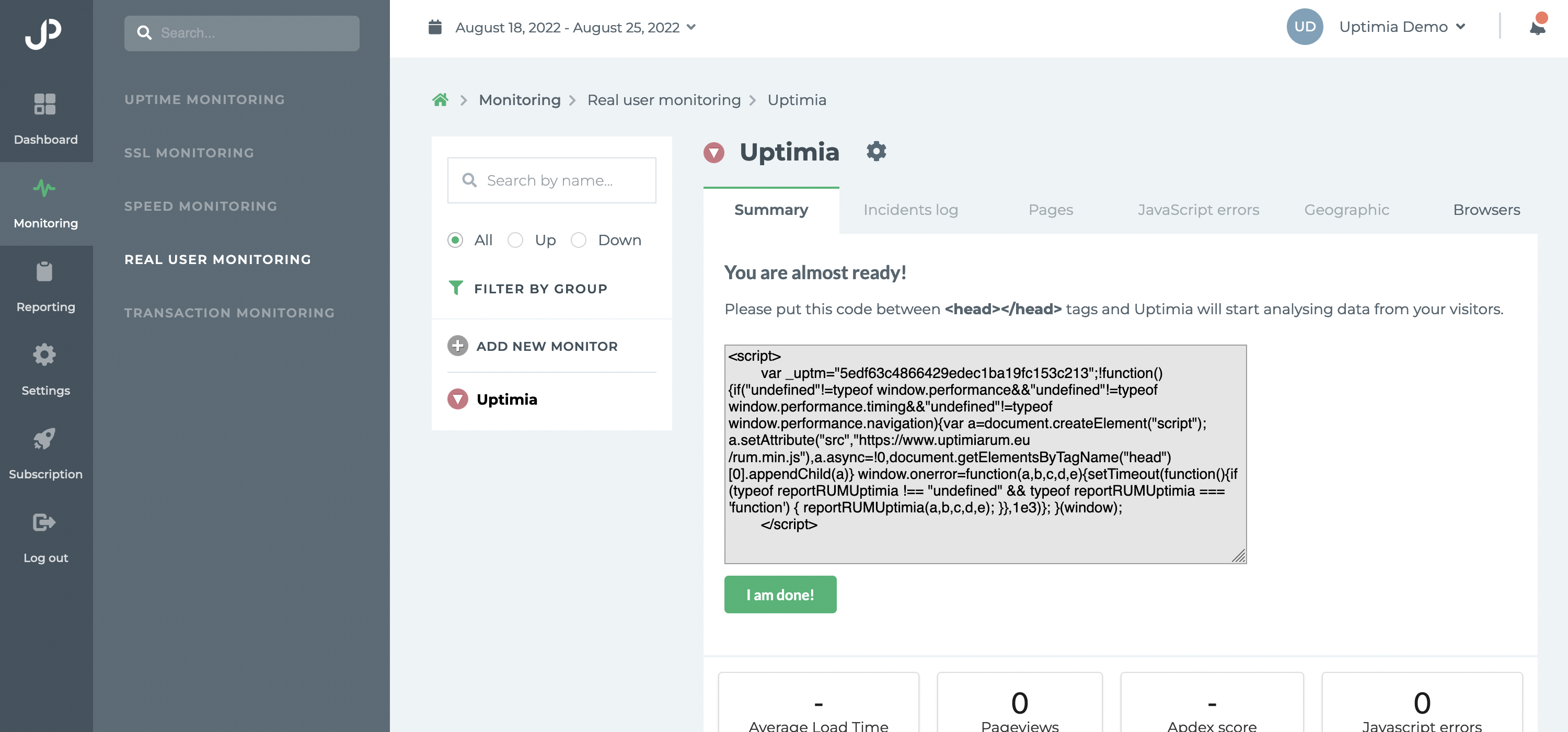
Task: Click the plus icon for new monitor
Action: pos(457,346)
